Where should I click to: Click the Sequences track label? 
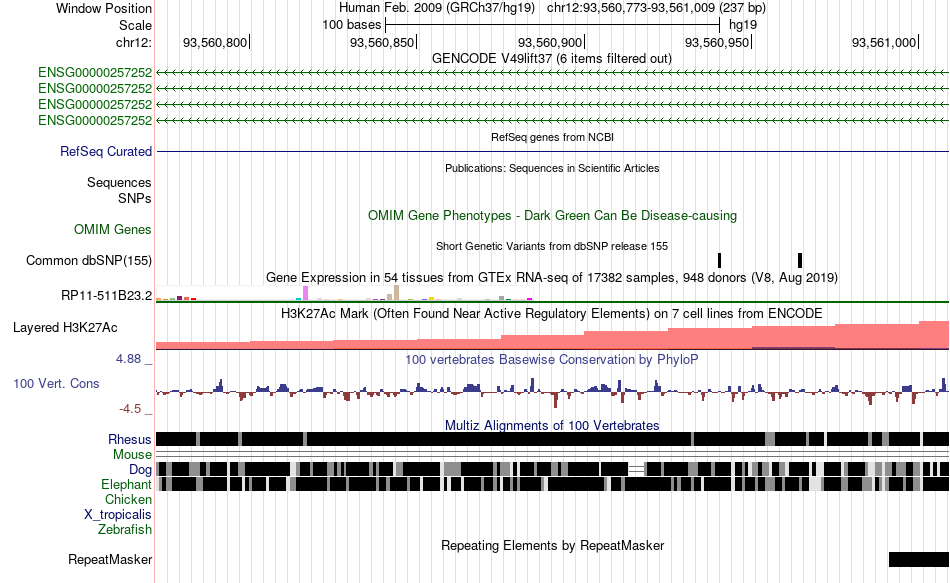(x=119, y=182)
